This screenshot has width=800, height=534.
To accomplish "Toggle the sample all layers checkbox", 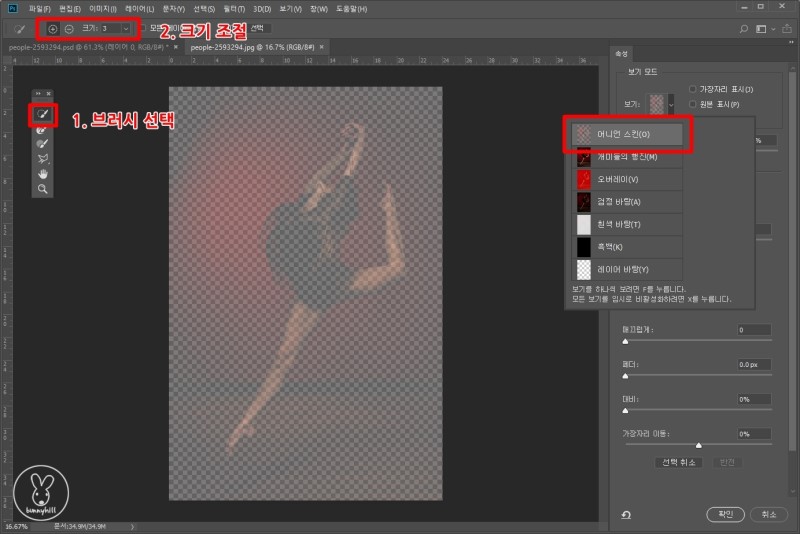I will [x=142, y=29].
